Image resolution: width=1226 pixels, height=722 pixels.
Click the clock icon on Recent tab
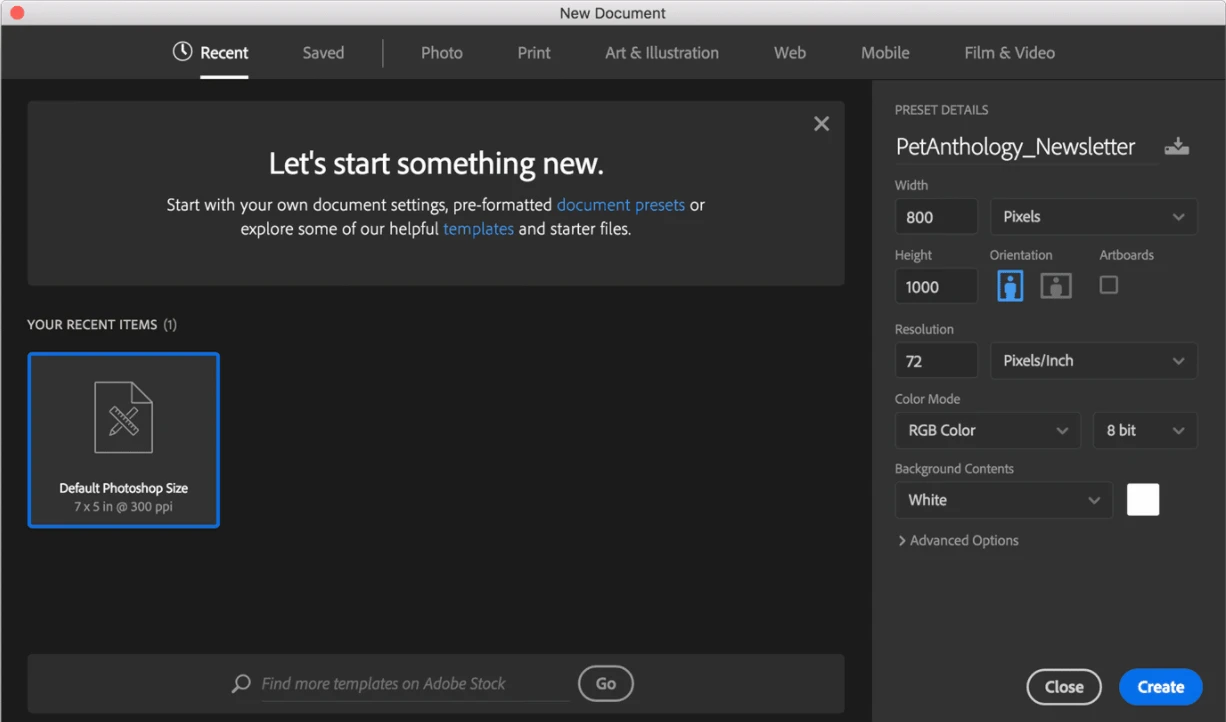[x=182, y=52]
